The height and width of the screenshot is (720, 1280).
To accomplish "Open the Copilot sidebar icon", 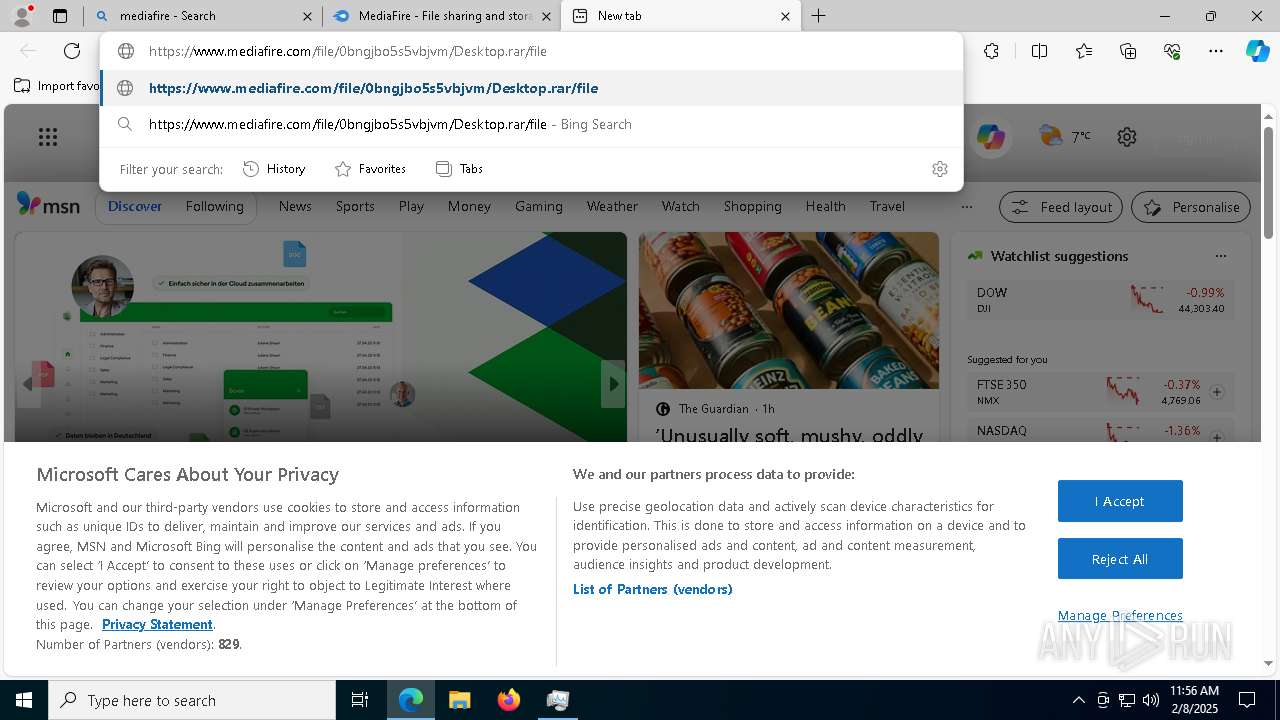I will pos(1257,51).
